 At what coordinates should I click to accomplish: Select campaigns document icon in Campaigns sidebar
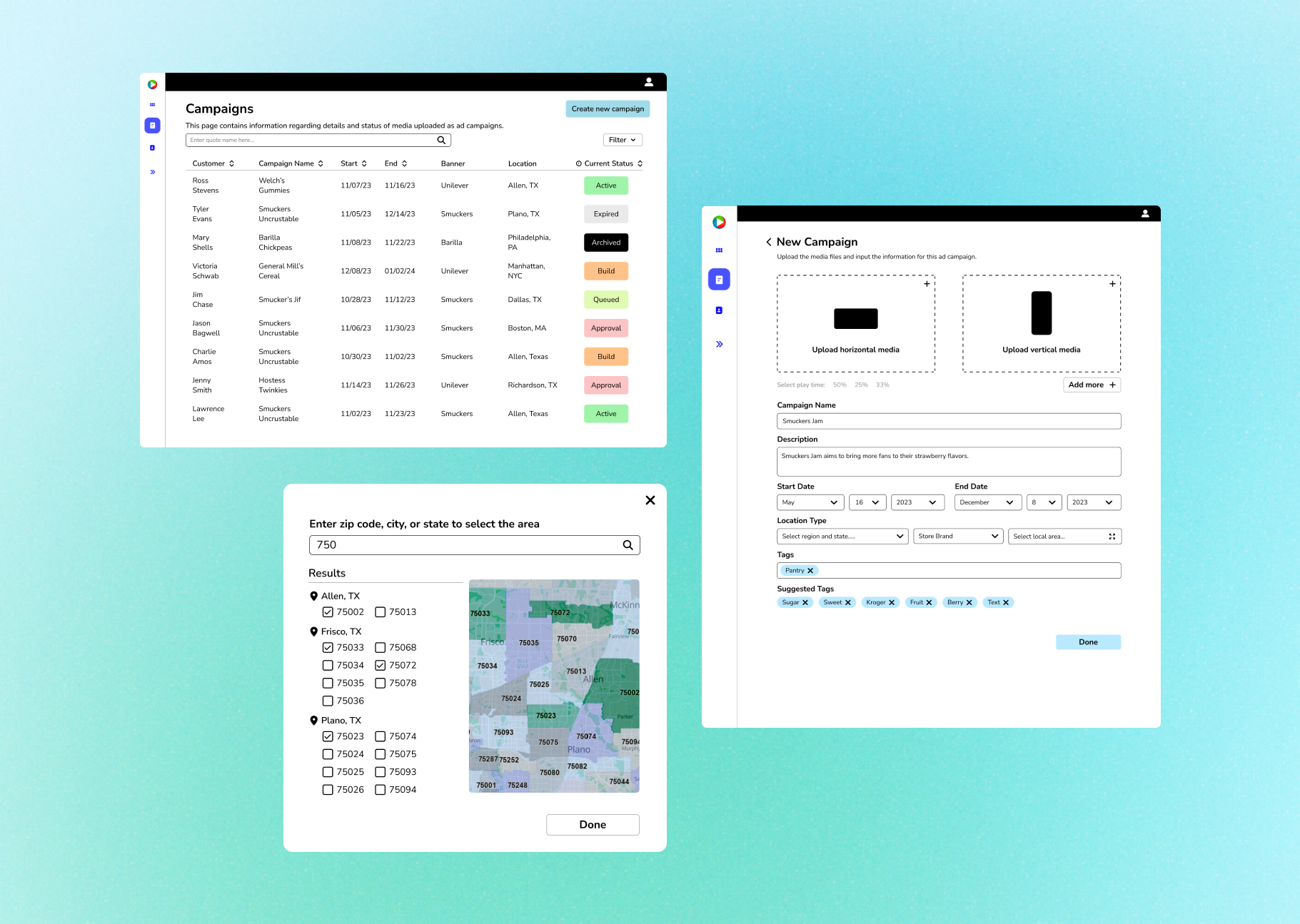(152, 126)
